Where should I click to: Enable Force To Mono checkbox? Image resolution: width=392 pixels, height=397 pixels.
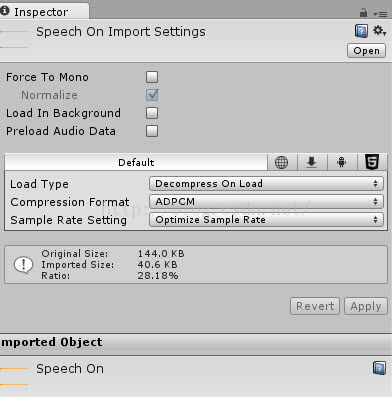(x=152, y=77)
